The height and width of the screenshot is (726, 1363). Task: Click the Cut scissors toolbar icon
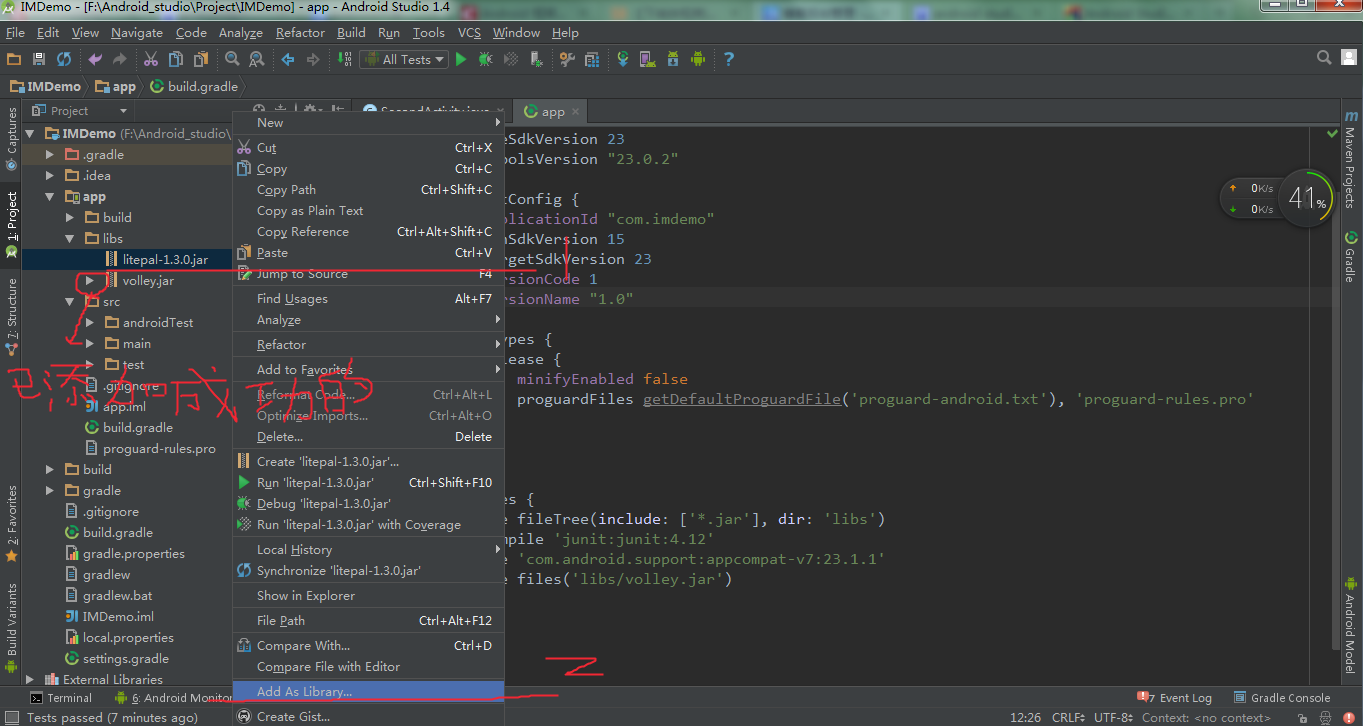click(x=151, y=60)
